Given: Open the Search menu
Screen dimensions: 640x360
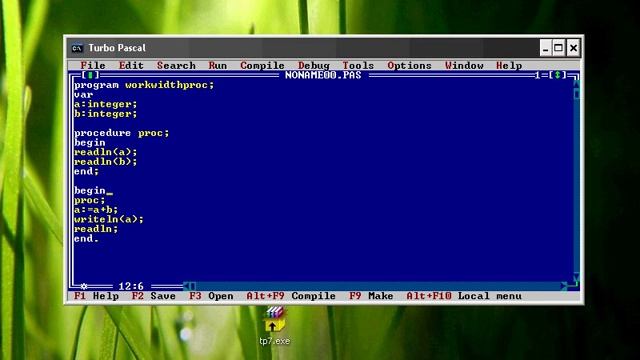Looking at the screenshot, I should click(x=176, y=65).
